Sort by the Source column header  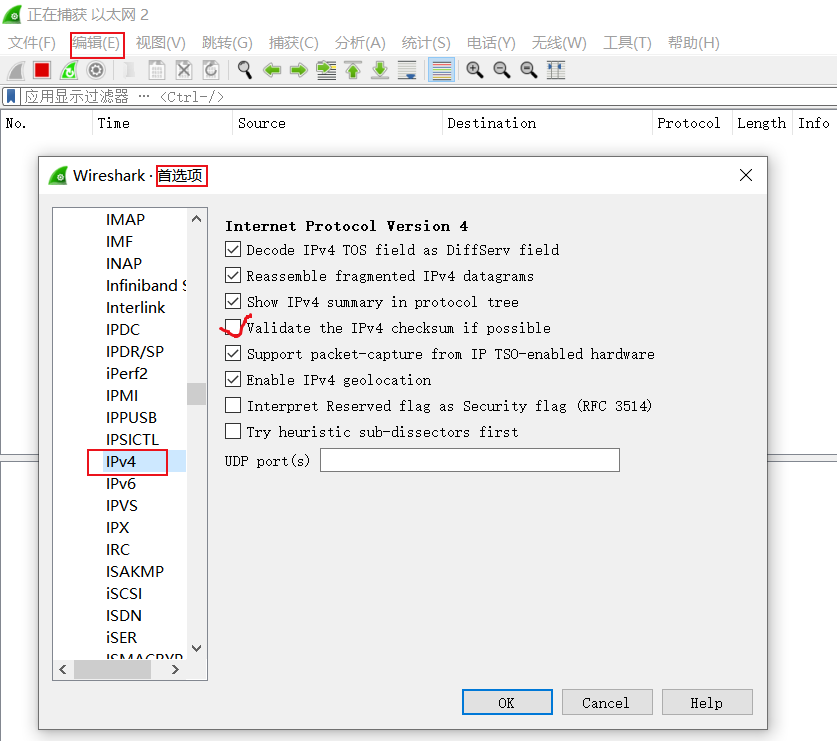337,123
